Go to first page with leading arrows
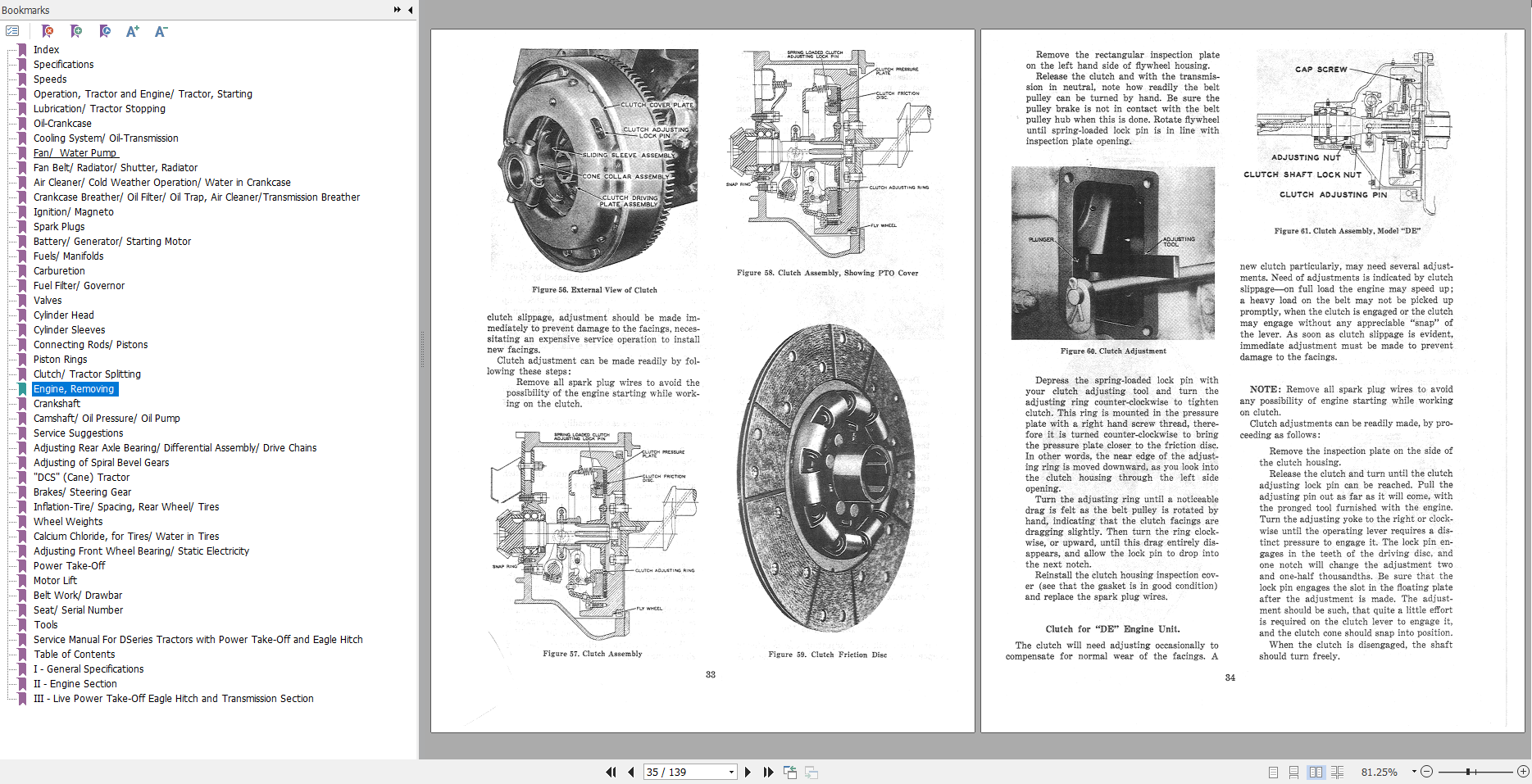1532x784 pixels. tap(610, 772)
